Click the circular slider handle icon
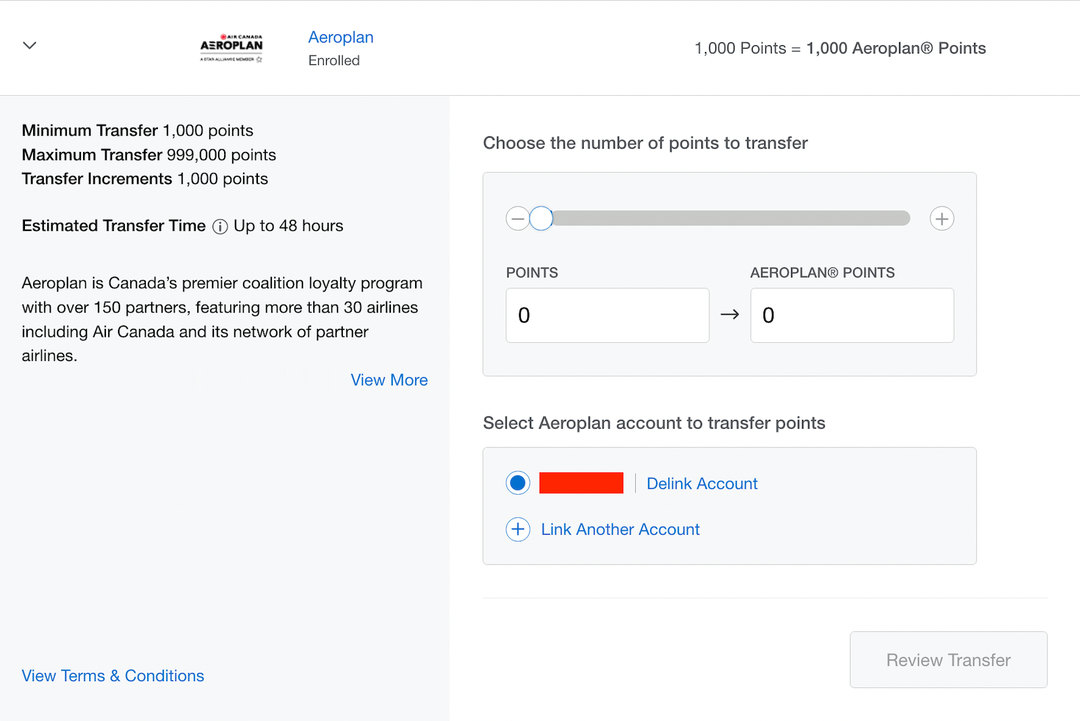This screenshot has width=1080, height=721. 541,218
